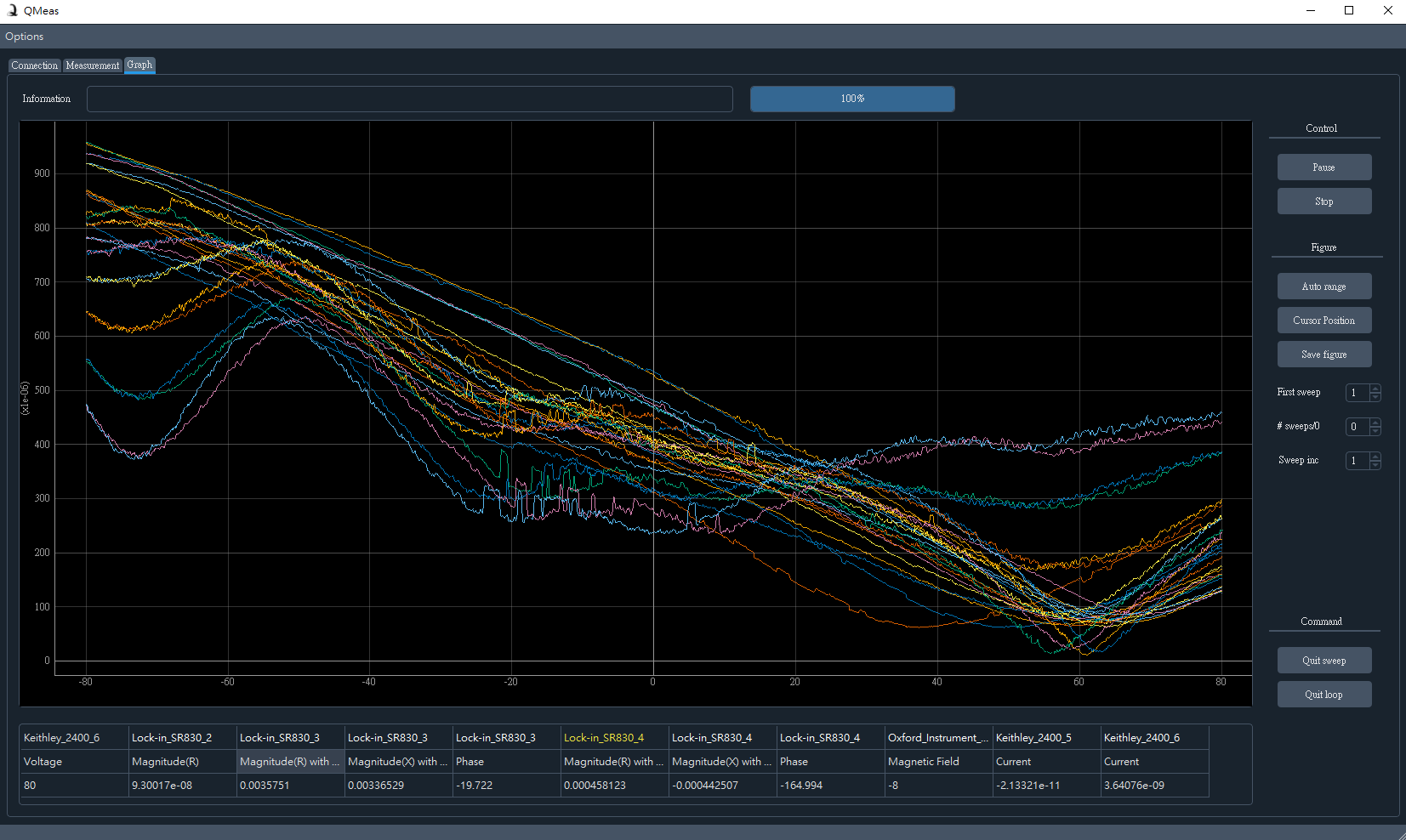Click the Voltage value 80 cell
The width and height of the screenshot is (1406, 840).
pyautogui.click(x=74, y=786)
